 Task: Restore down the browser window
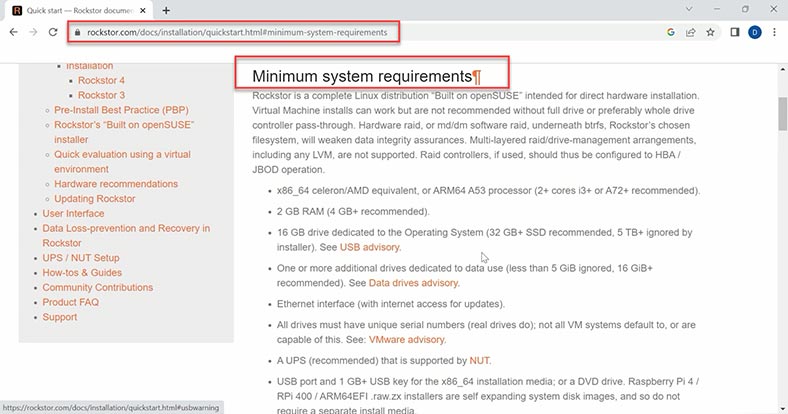click(745, 9)
